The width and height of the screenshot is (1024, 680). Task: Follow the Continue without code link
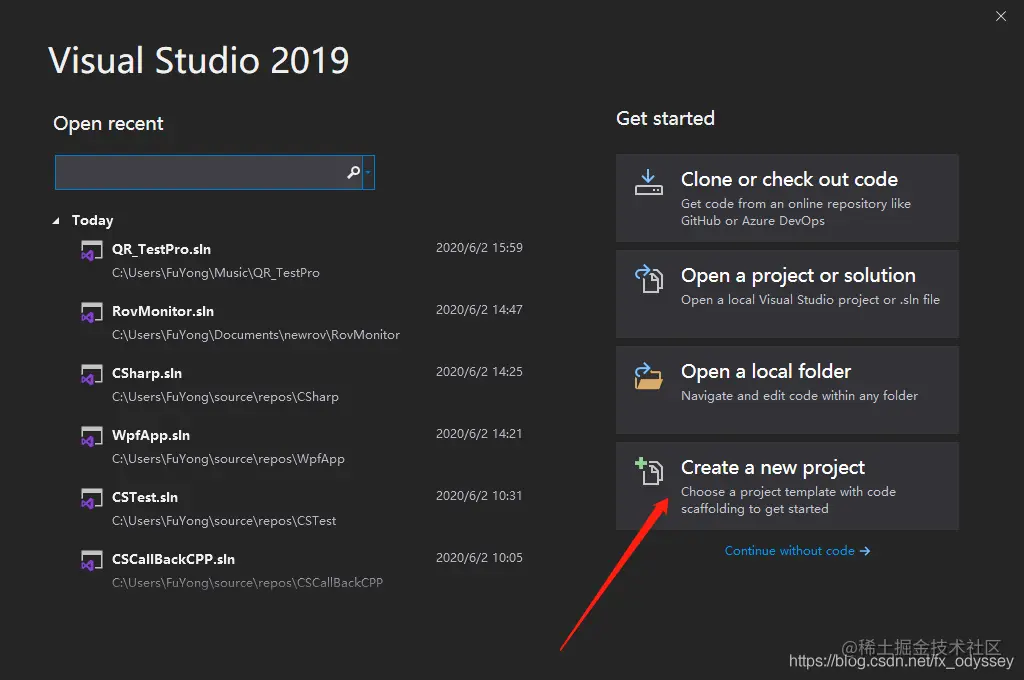tap(797, 551)
